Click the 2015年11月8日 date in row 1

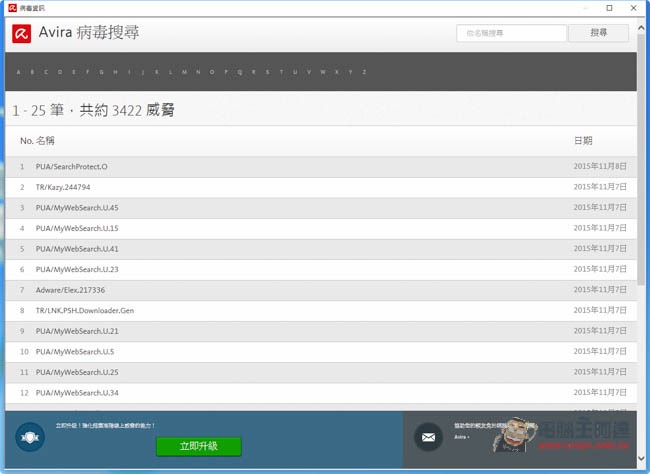point(600,166)
